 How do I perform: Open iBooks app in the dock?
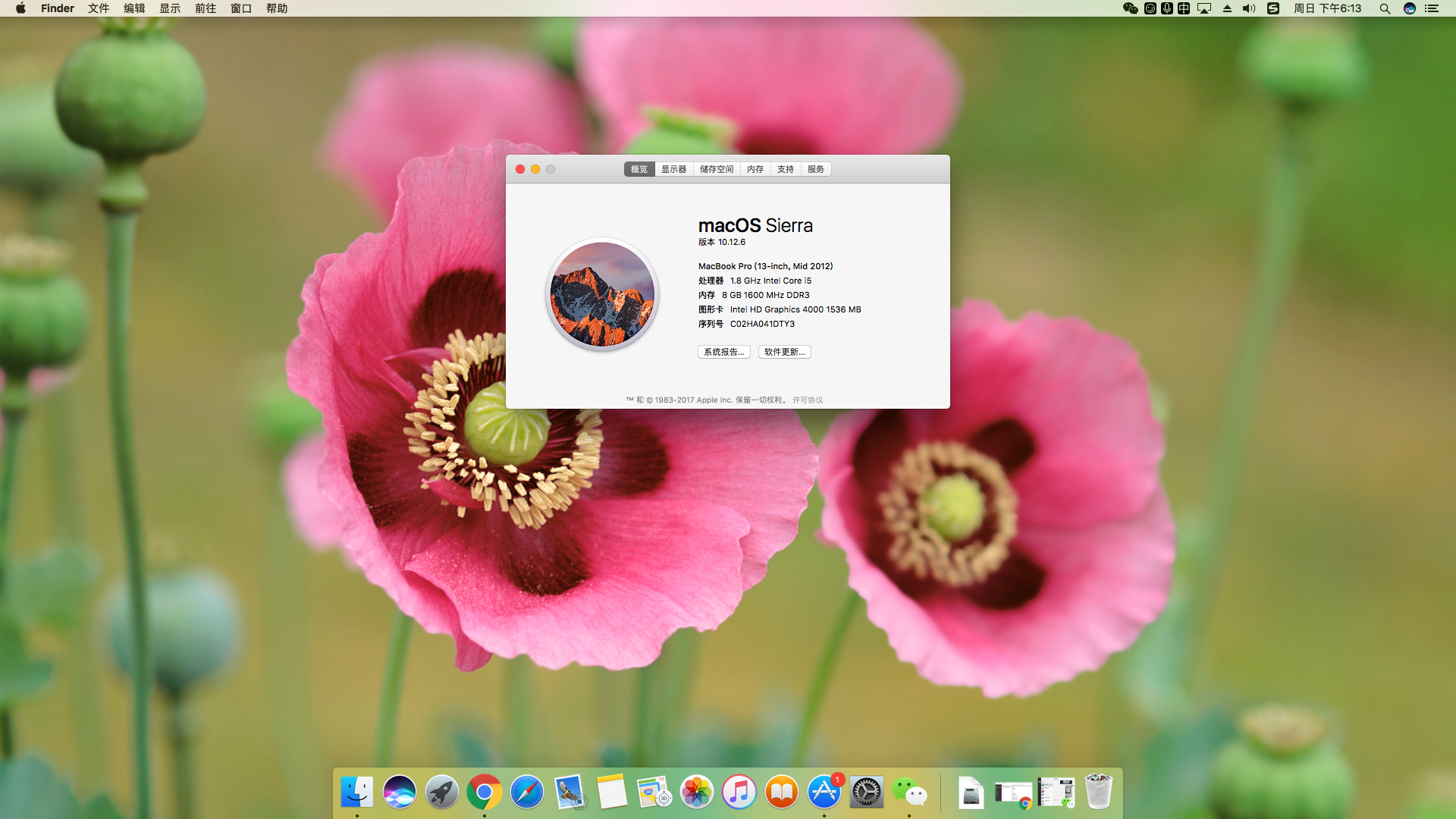tap(782, 793)
